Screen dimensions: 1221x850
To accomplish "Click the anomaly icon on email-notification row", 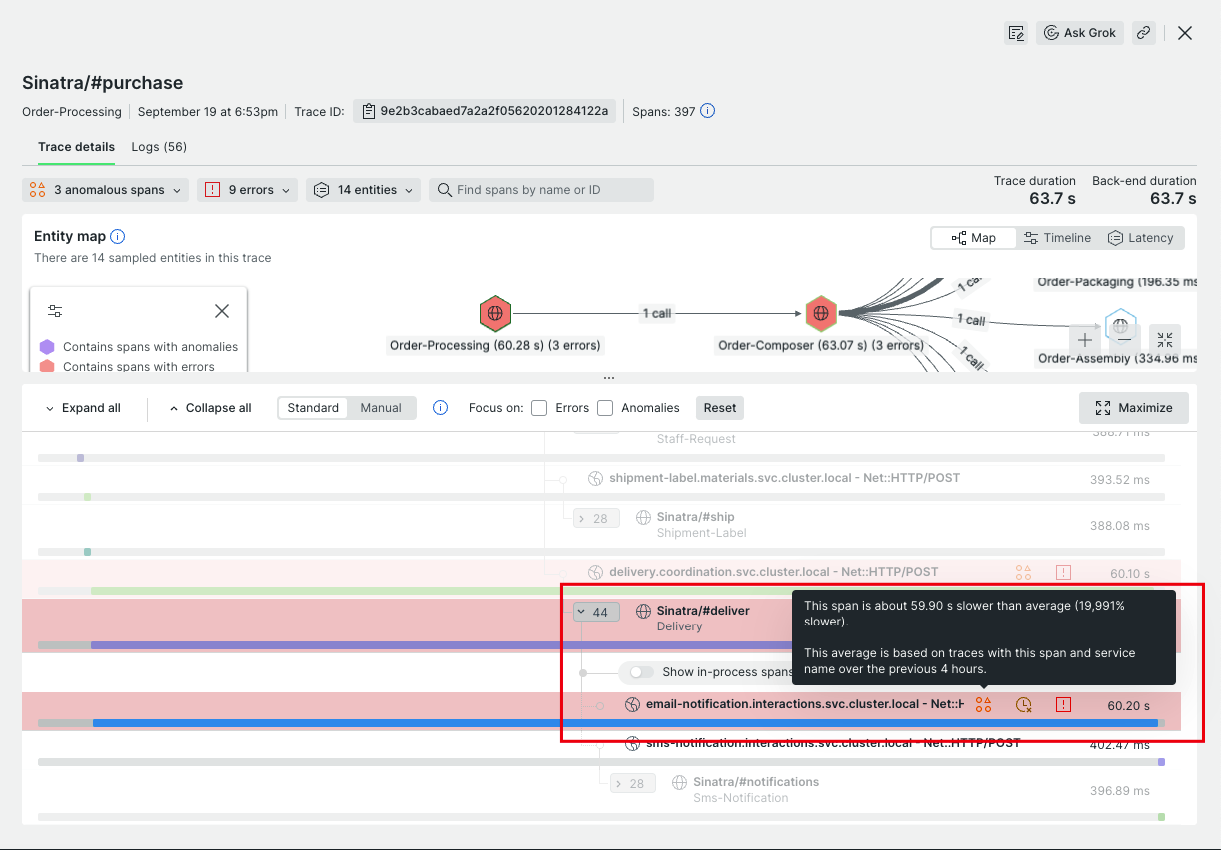I will click(983, 705).
